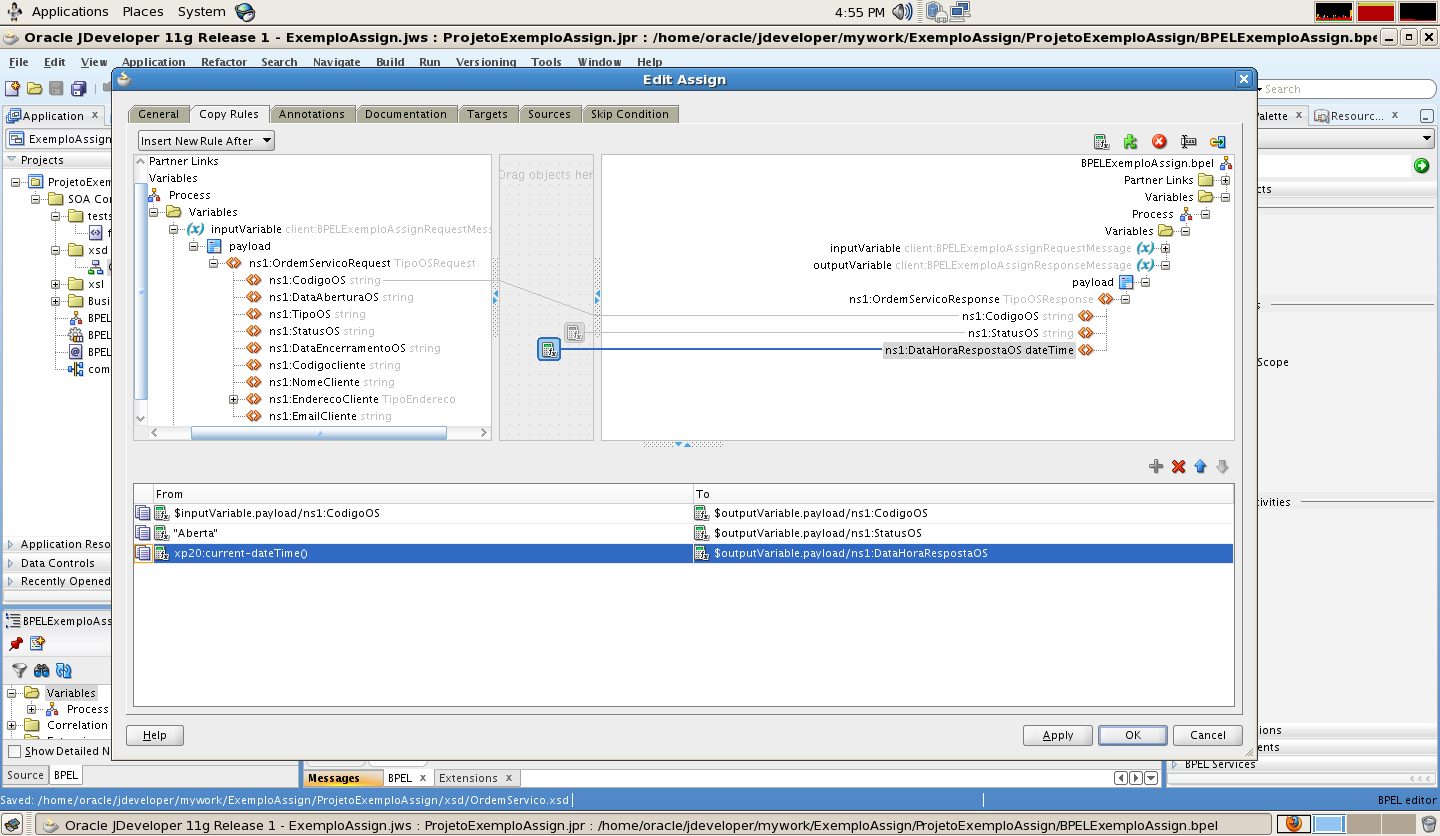Click the Help button
The width and height of the screenshot is (1440, 836).
tap(155, 735)
